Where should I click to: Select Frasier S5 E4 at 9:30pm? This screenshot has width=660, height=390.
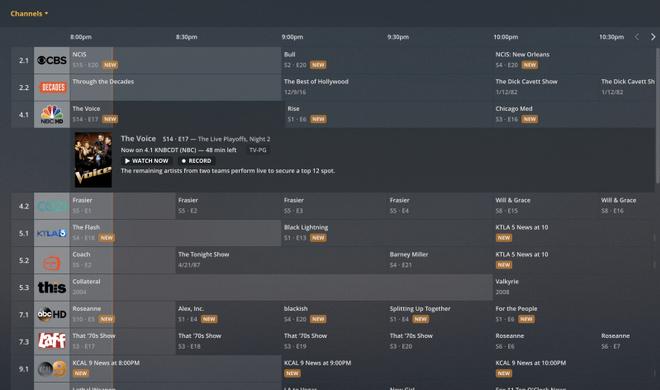coord(440,206)
